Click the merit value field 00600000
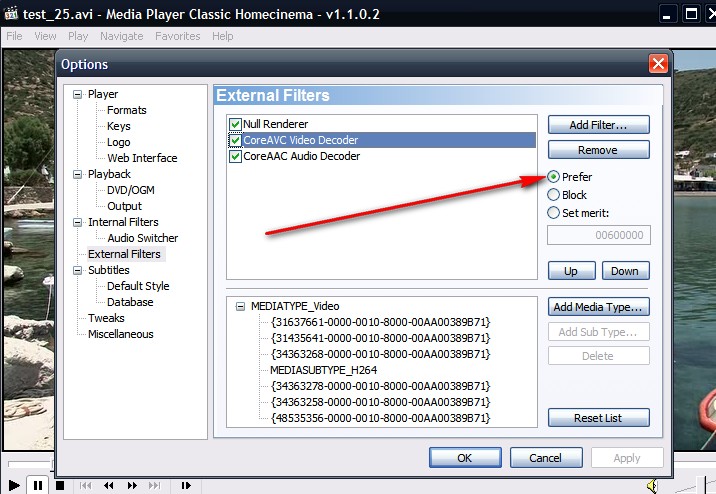 tap(599, 235)
